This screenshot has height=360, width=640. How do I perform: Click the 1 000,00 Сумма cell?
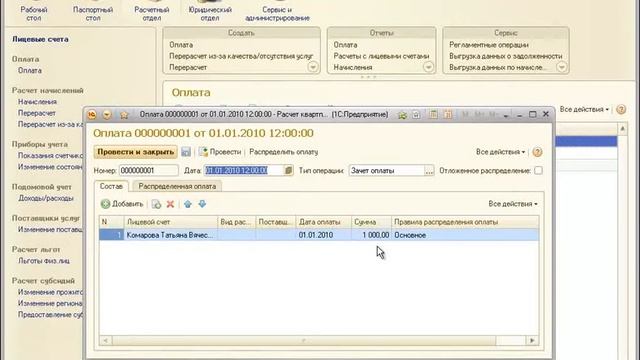point(371,235)
